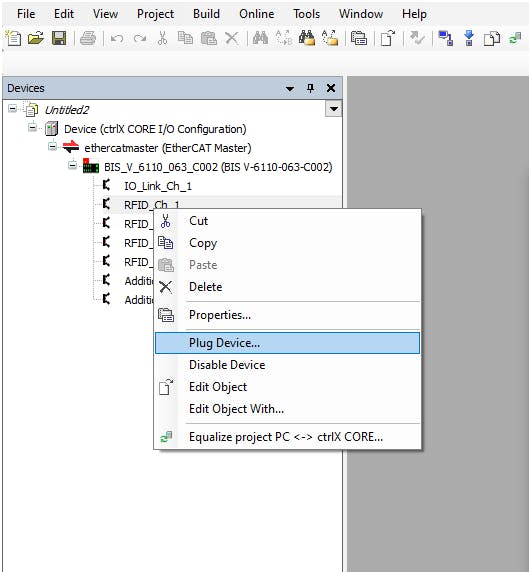Image resolution: width=529 pixels, height=572 pixels.
Task: Collapse the ethercatmaster tree node
Action: pyautogui.click(x=53, y=147)
